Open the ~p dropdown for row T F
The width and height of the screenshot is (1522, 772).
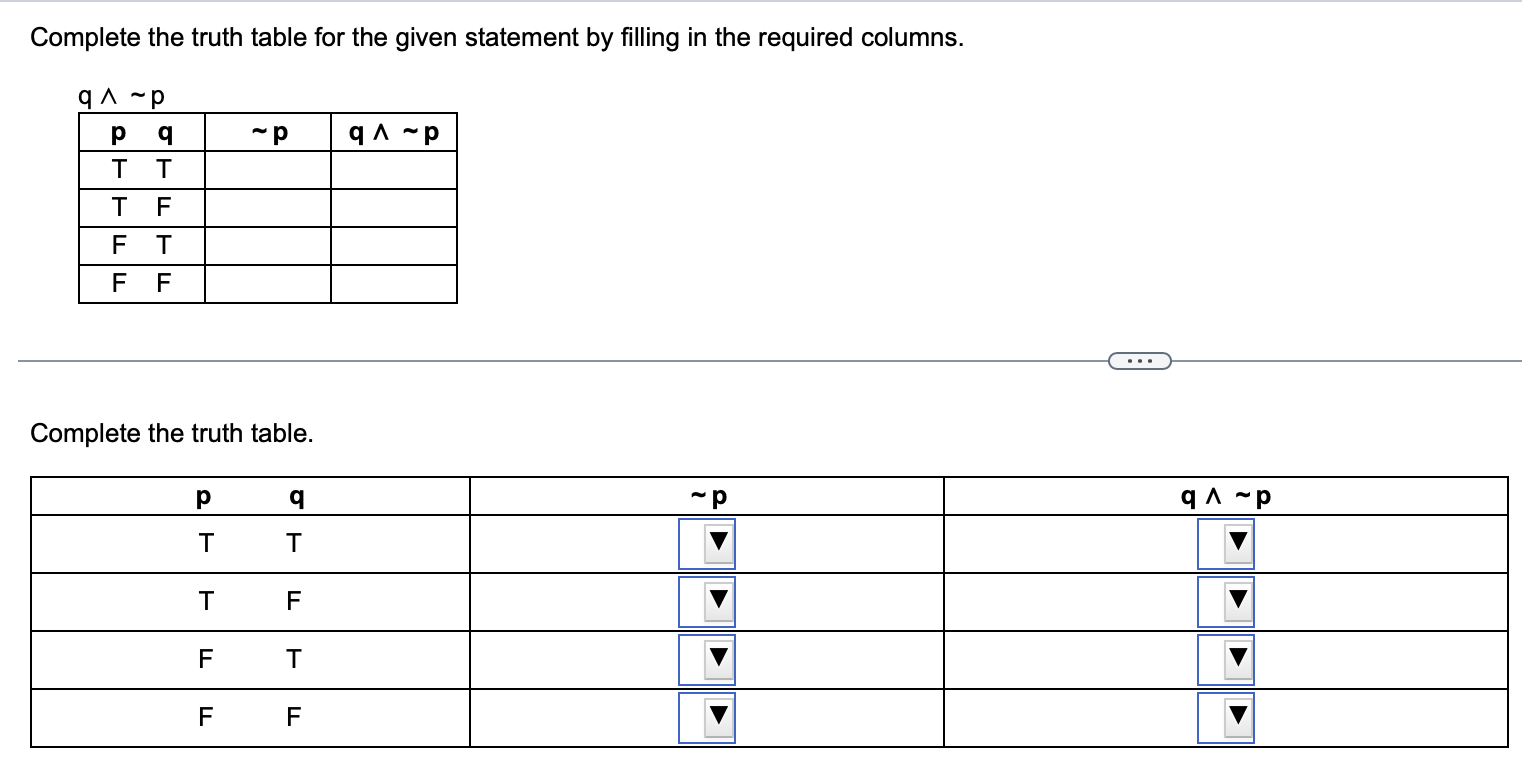pyautogui.click(x=706, y=601)
